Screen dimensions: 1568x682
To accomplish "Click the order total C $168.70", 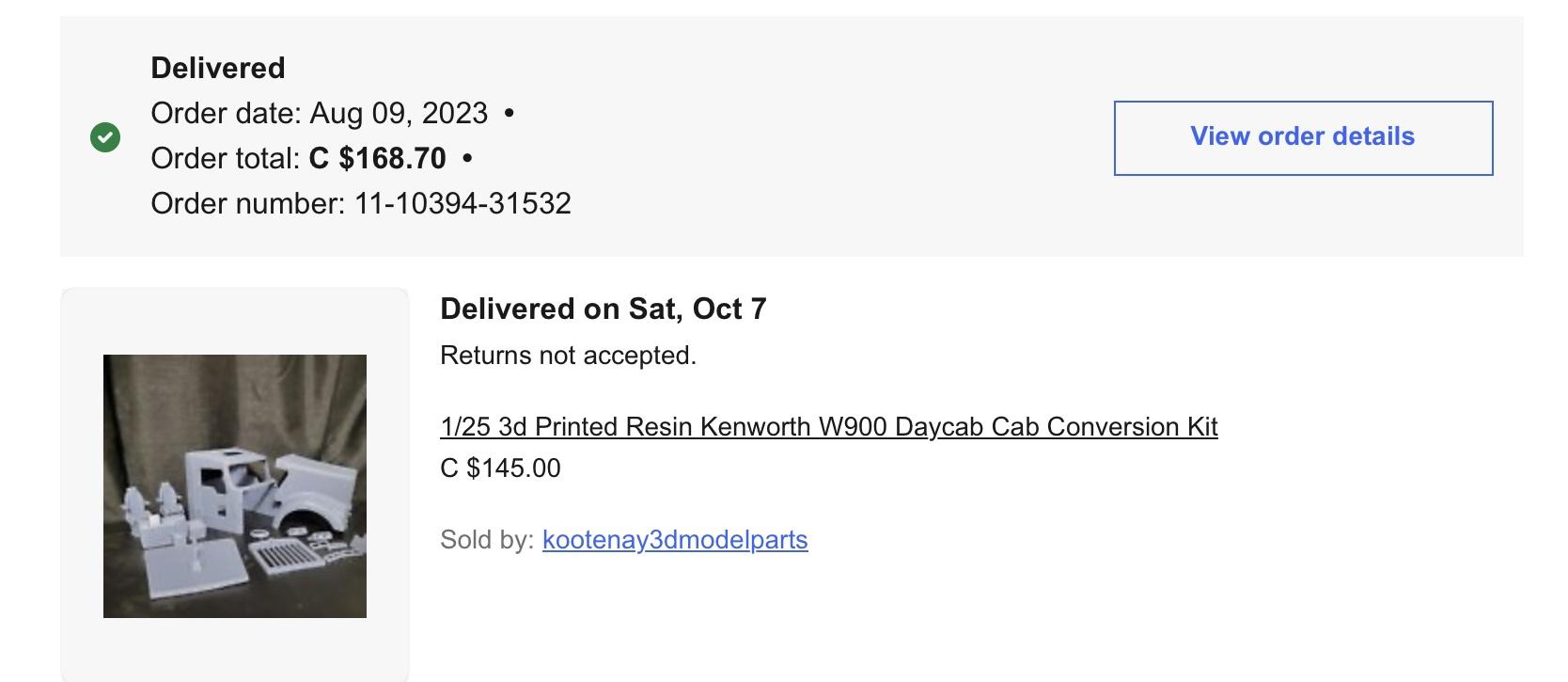I will click(377, 158).
